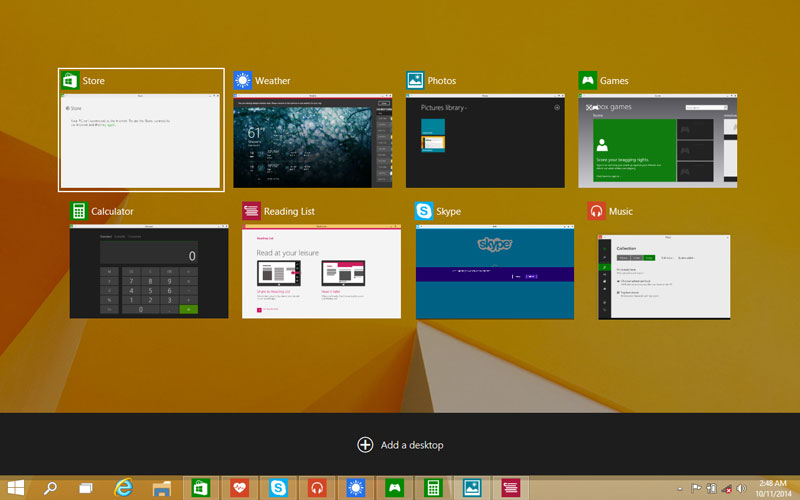Select the Music window preview thumbnail
800x500 pixels.
pyautogui.click(x=664, y=277)
